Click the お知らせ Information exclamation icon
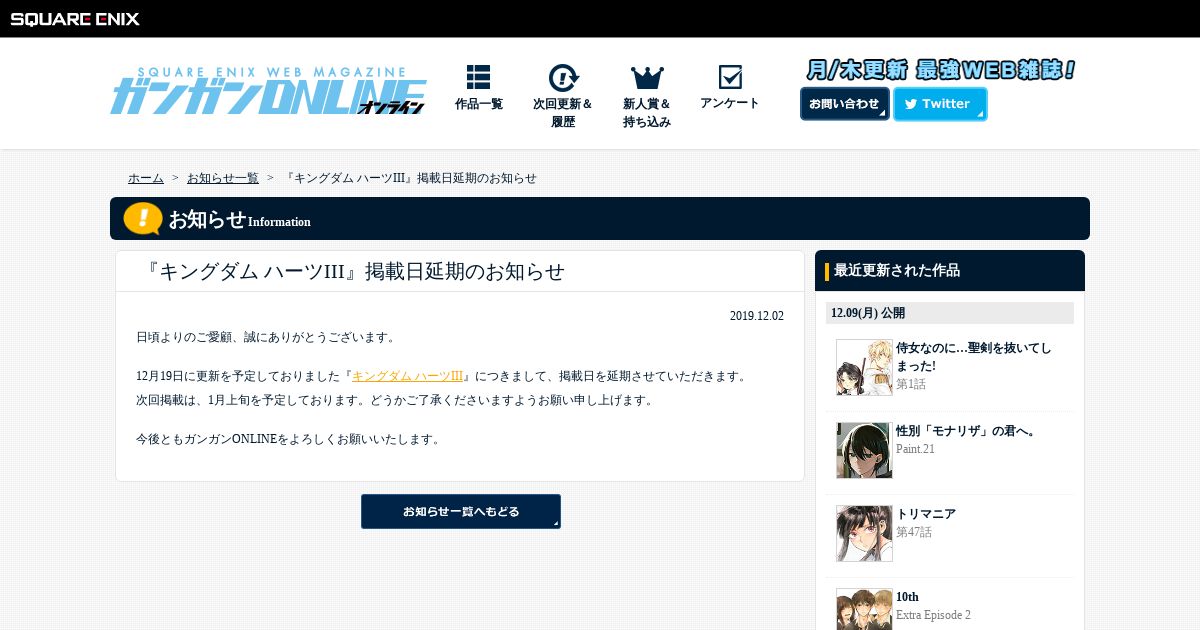 143,219
